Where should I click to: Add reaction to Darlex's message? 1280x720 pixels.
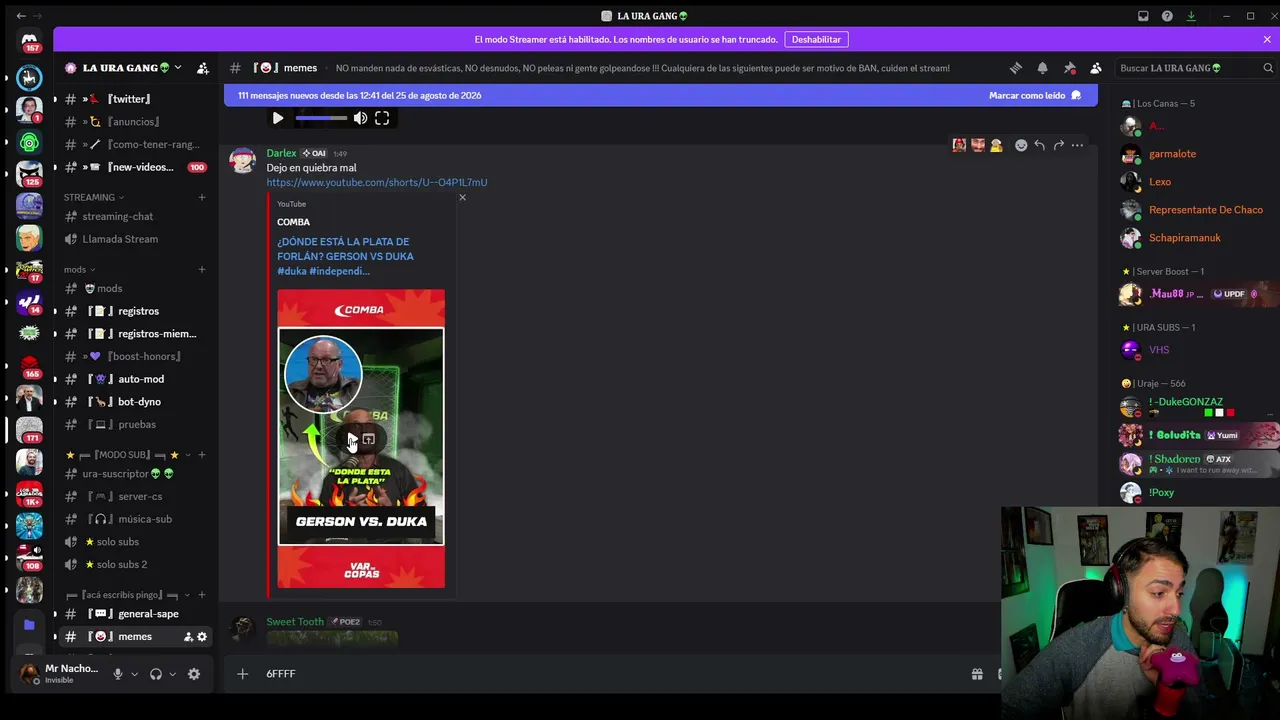[x=1021, y=145]
